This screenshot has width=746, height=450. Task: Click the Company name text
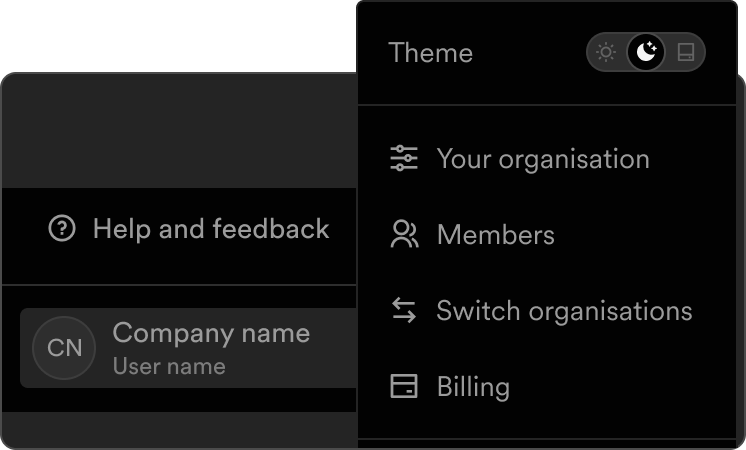click(x=211, y=333)
